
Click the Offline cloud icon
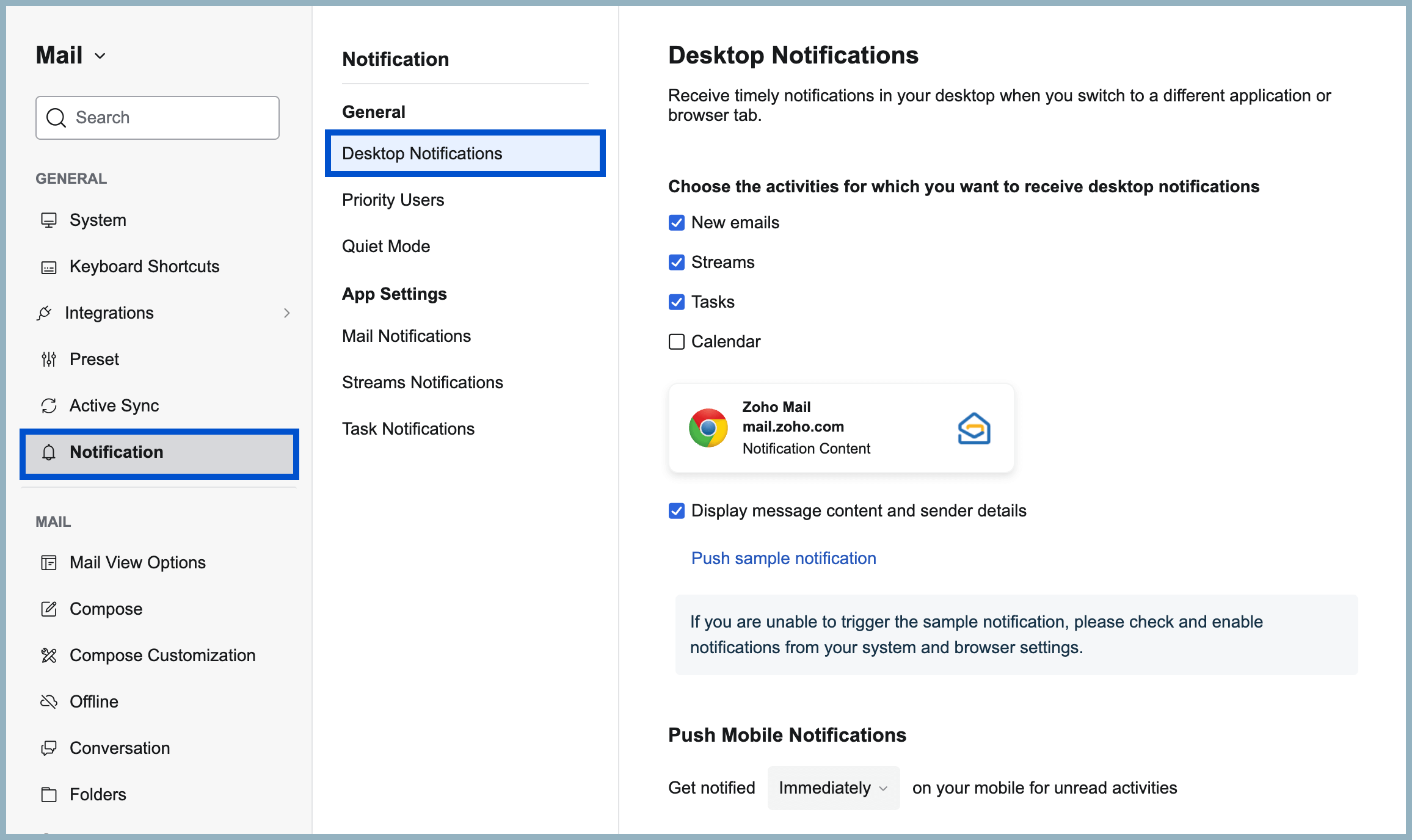49,701
